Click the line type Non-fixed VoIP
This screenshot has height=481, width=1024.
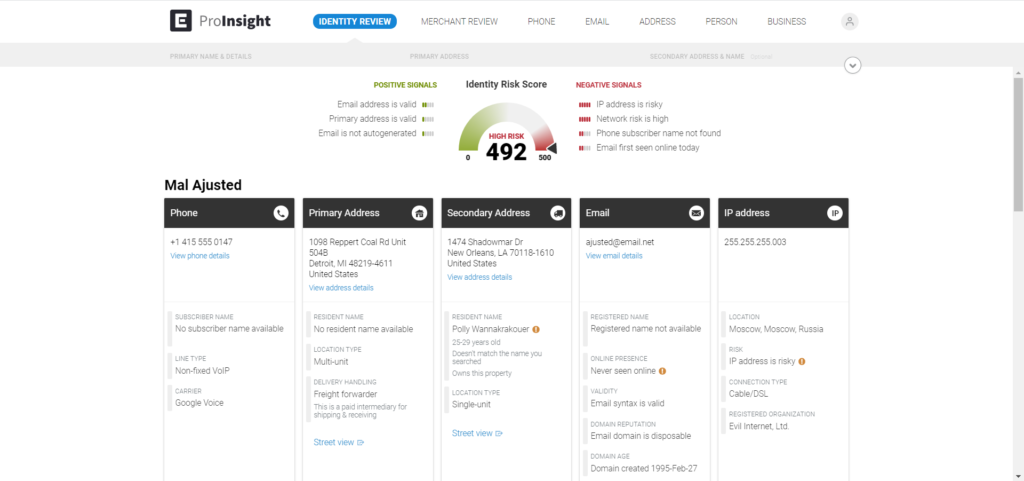click(x=202, y=371)
